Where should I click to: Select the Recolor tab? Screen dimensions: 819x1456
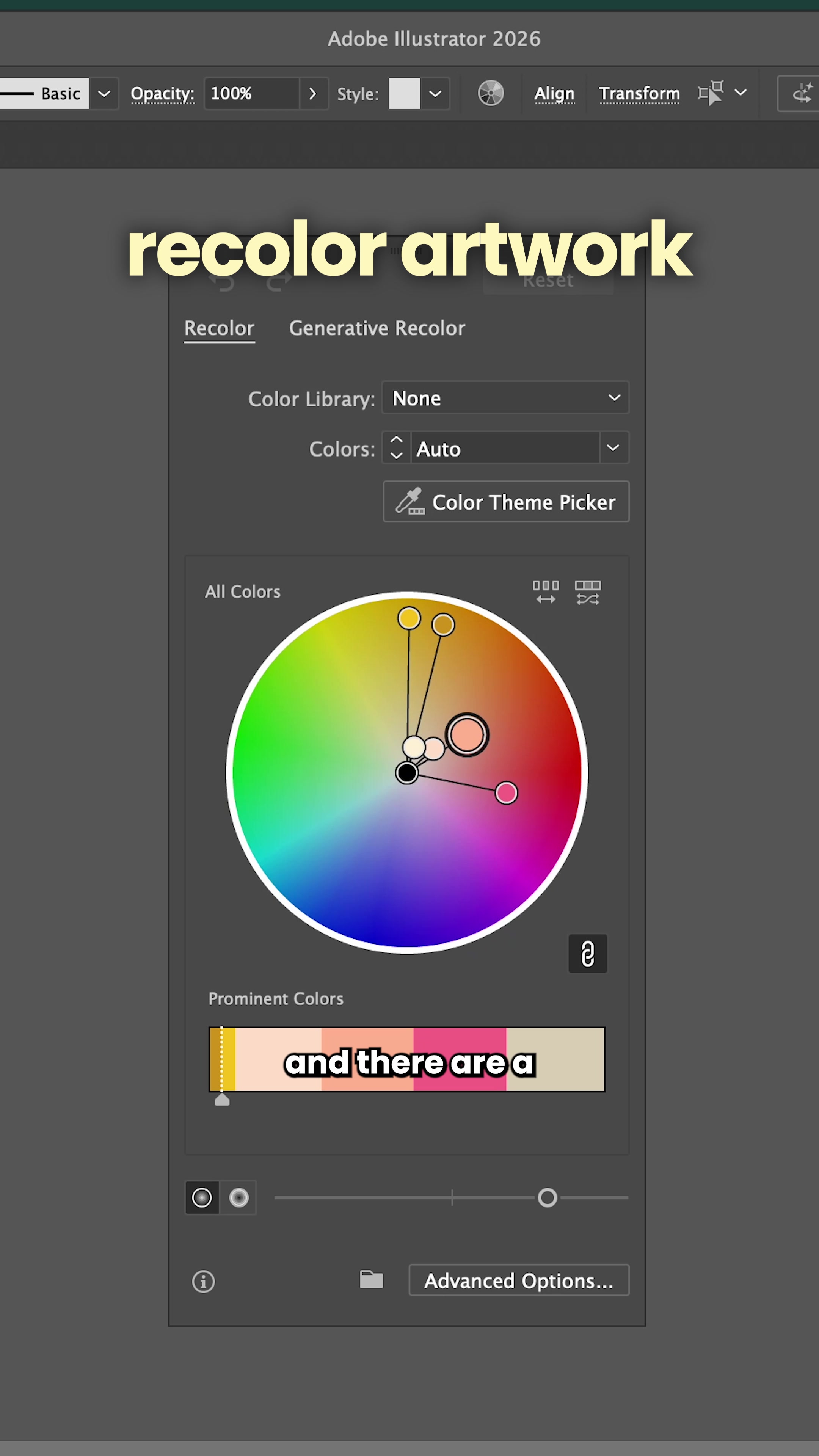(219, 328)
